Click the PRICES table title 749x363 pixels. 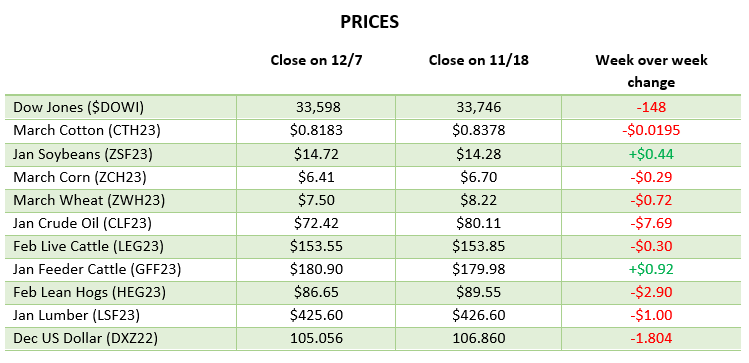[369, 22]
